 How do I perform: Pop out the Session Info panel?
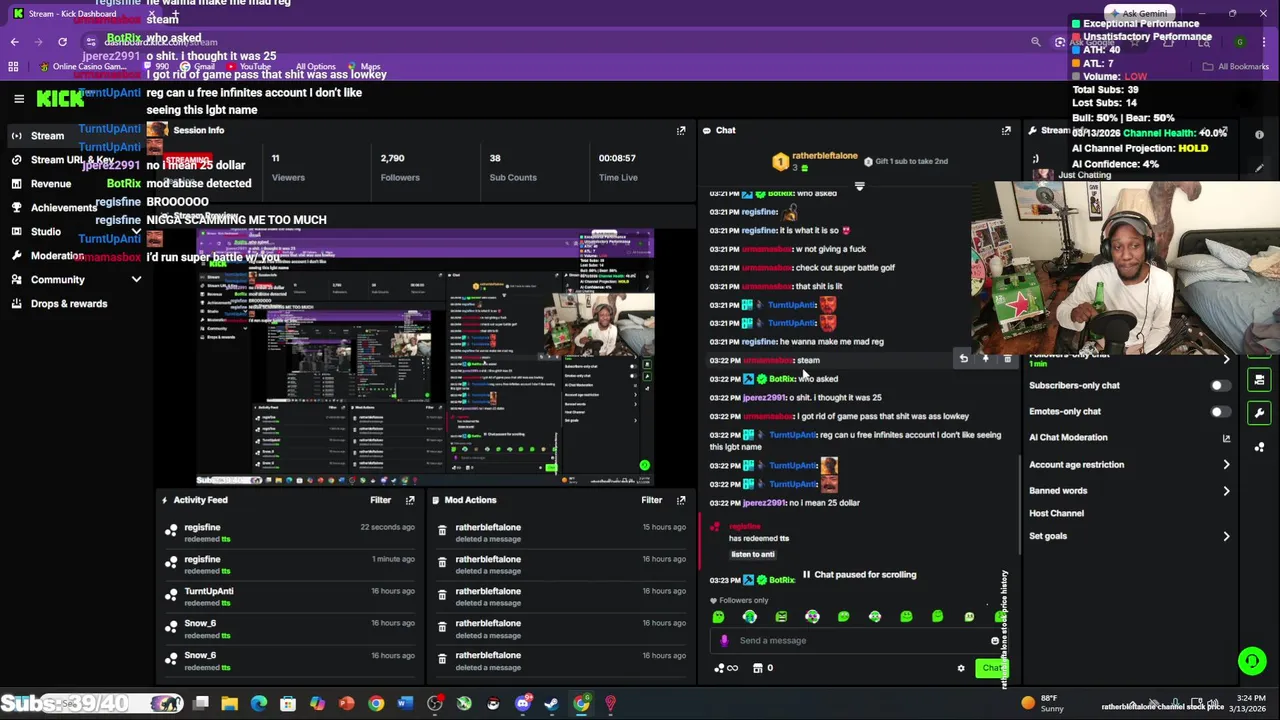click(x=681, y=130)
